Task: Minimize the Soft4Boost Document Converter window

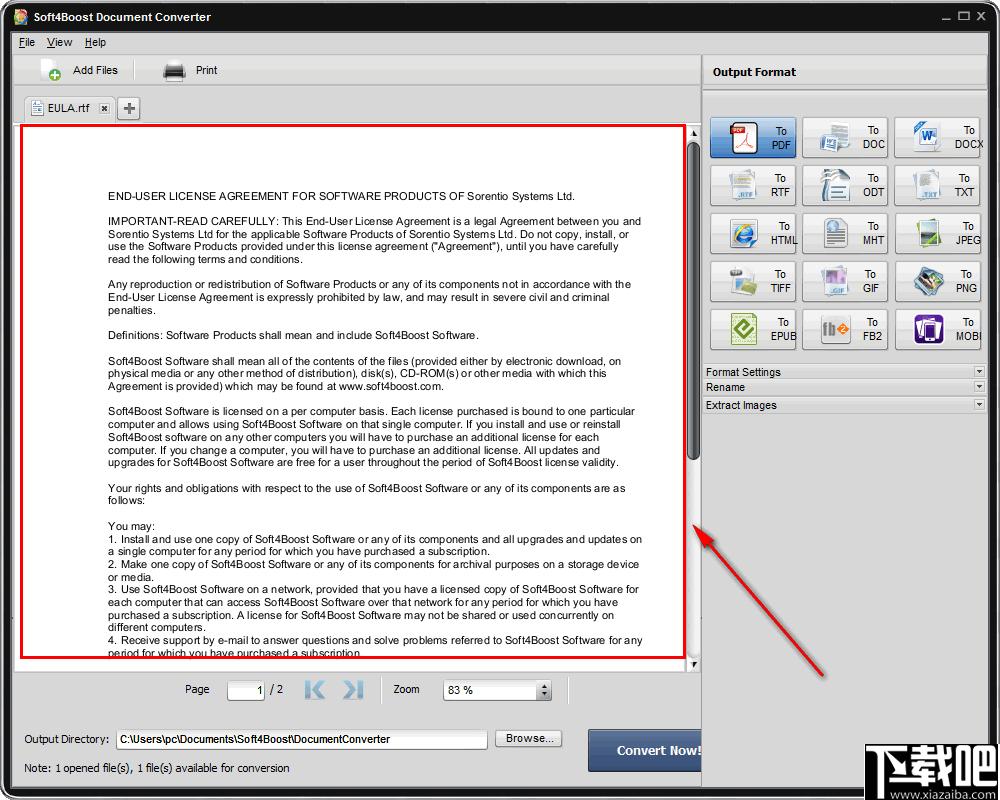Action: (x=946, y=17)
